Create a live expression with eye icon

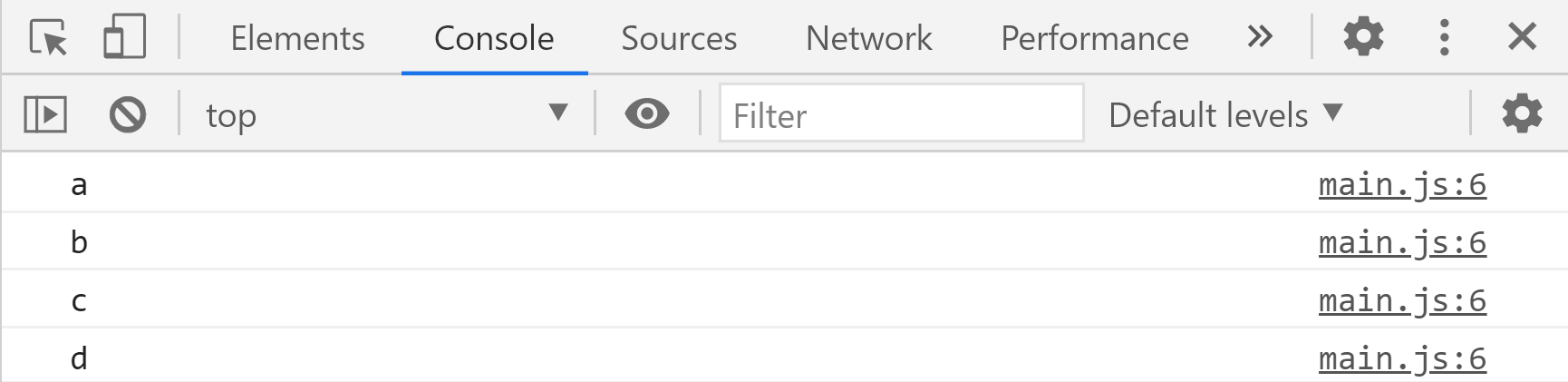[647, 114]
